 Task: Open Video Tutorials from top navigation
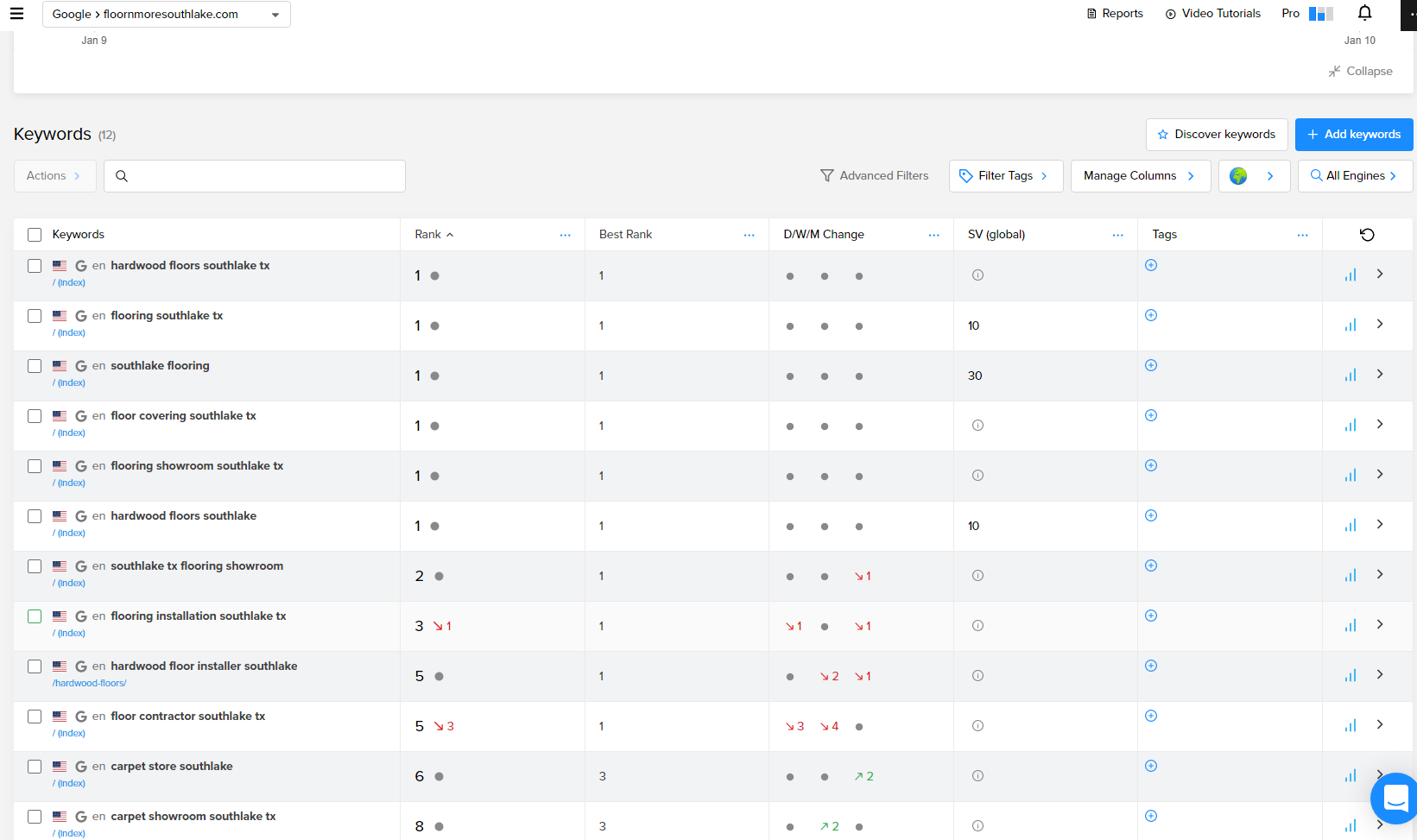tap(1213, 14)
